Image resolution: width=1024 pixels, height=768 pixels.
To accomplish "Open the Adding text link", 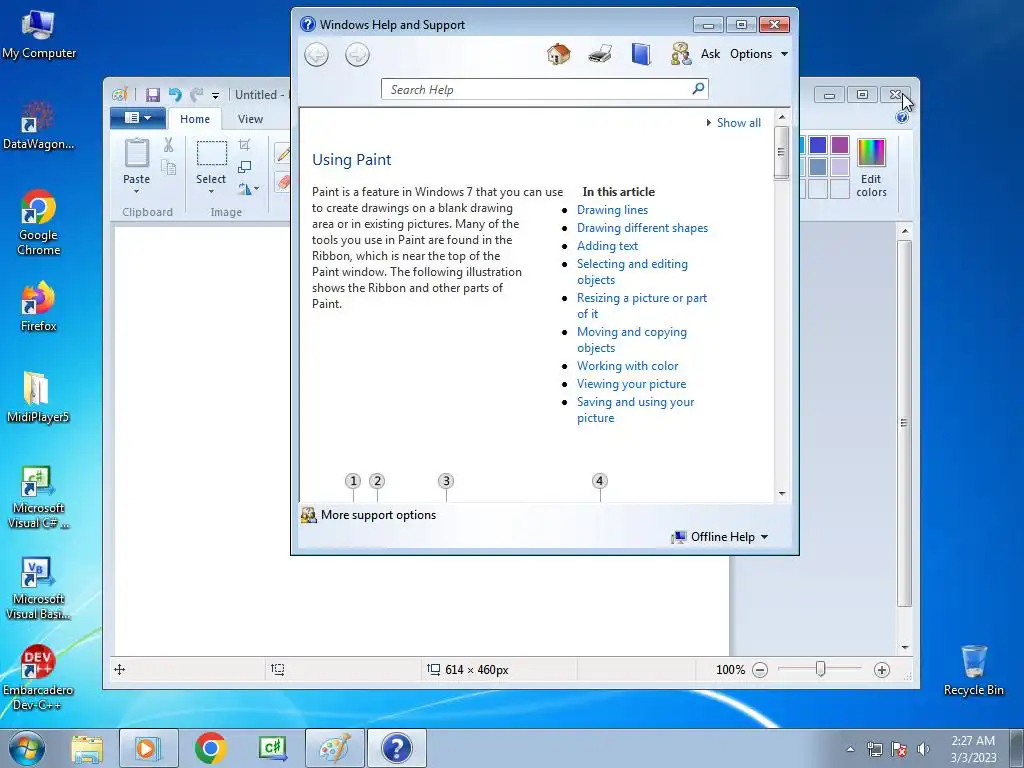I will coord(607,246).
